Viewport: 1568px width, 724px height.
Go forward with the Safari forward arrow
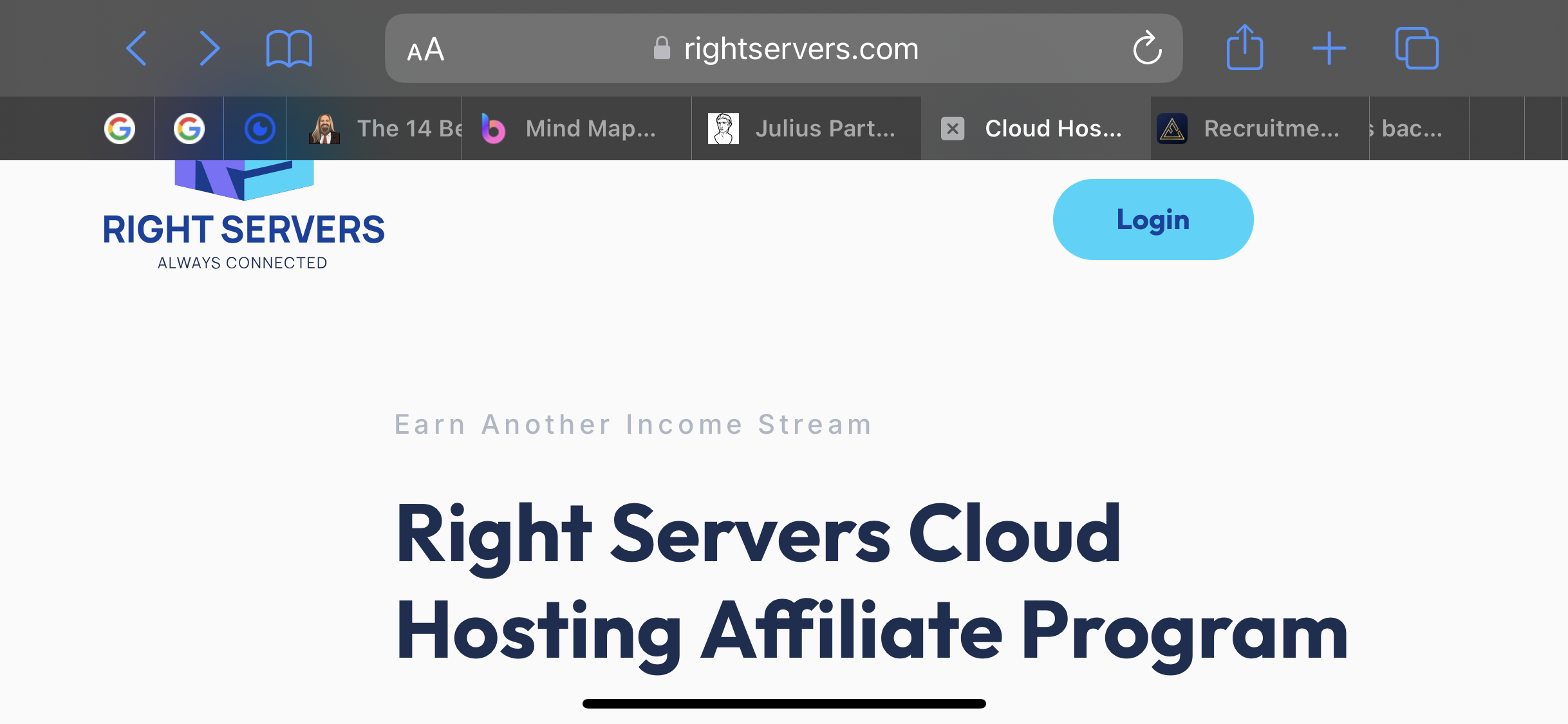pyautogui.click(x=209, y=48)
